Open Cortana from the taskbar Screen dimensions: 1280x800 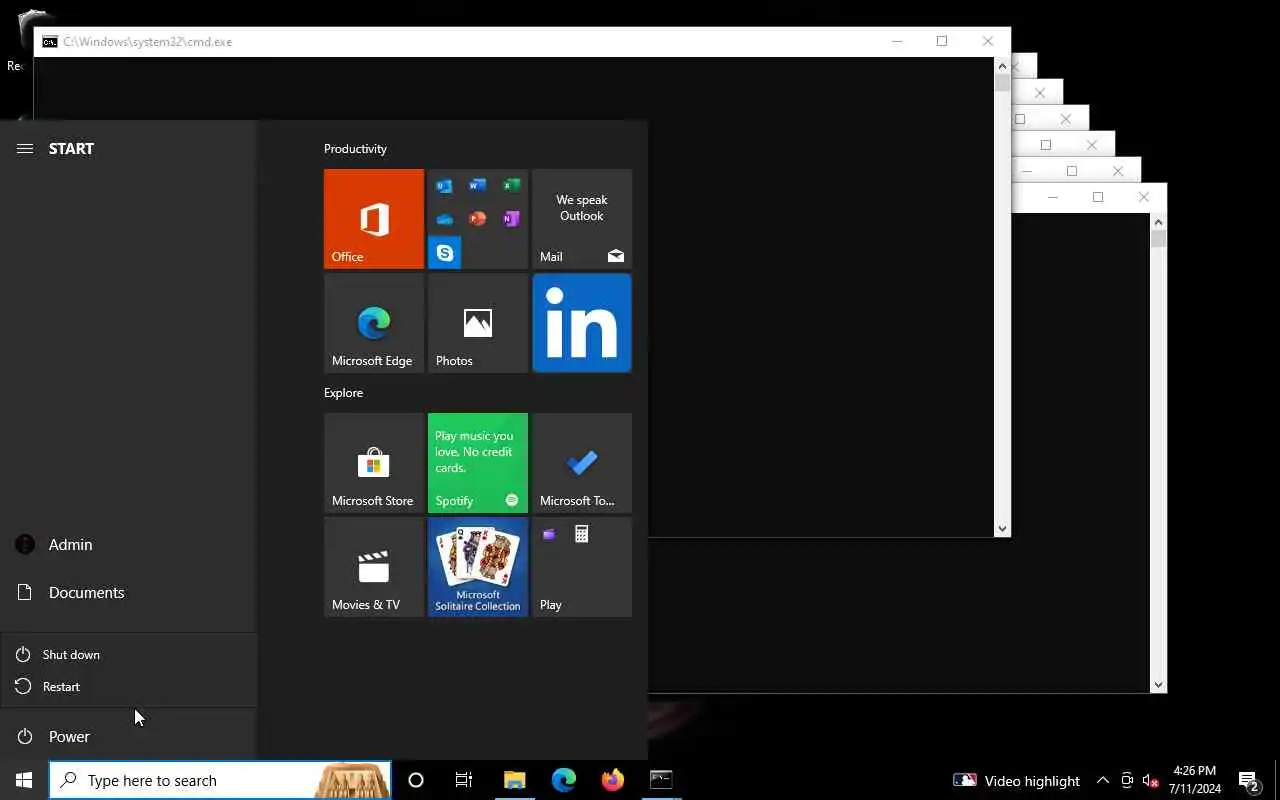pyautogui.click(x=416, y=780)
